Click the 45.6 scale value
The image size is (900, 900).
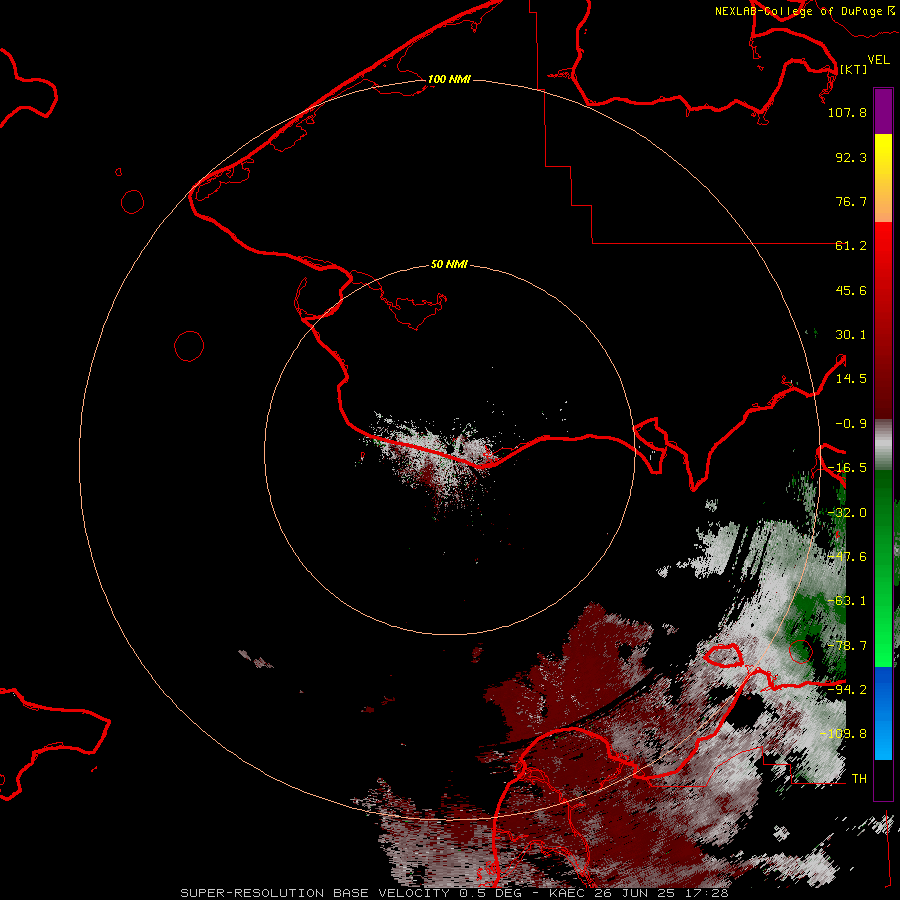(x=851, y=290)
